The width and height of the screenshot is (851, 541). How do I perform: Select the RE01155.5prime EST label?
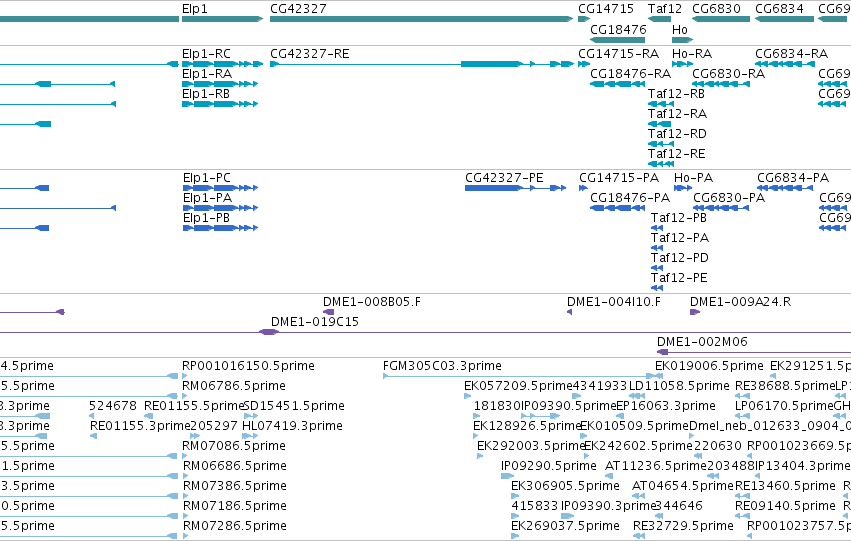point(194,406)
